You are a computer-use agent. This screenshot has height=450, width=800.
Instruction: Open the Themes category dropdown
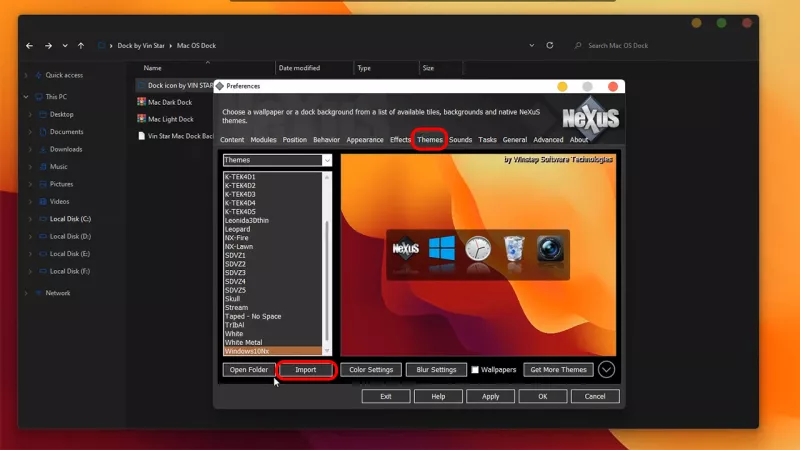(327, 160)
